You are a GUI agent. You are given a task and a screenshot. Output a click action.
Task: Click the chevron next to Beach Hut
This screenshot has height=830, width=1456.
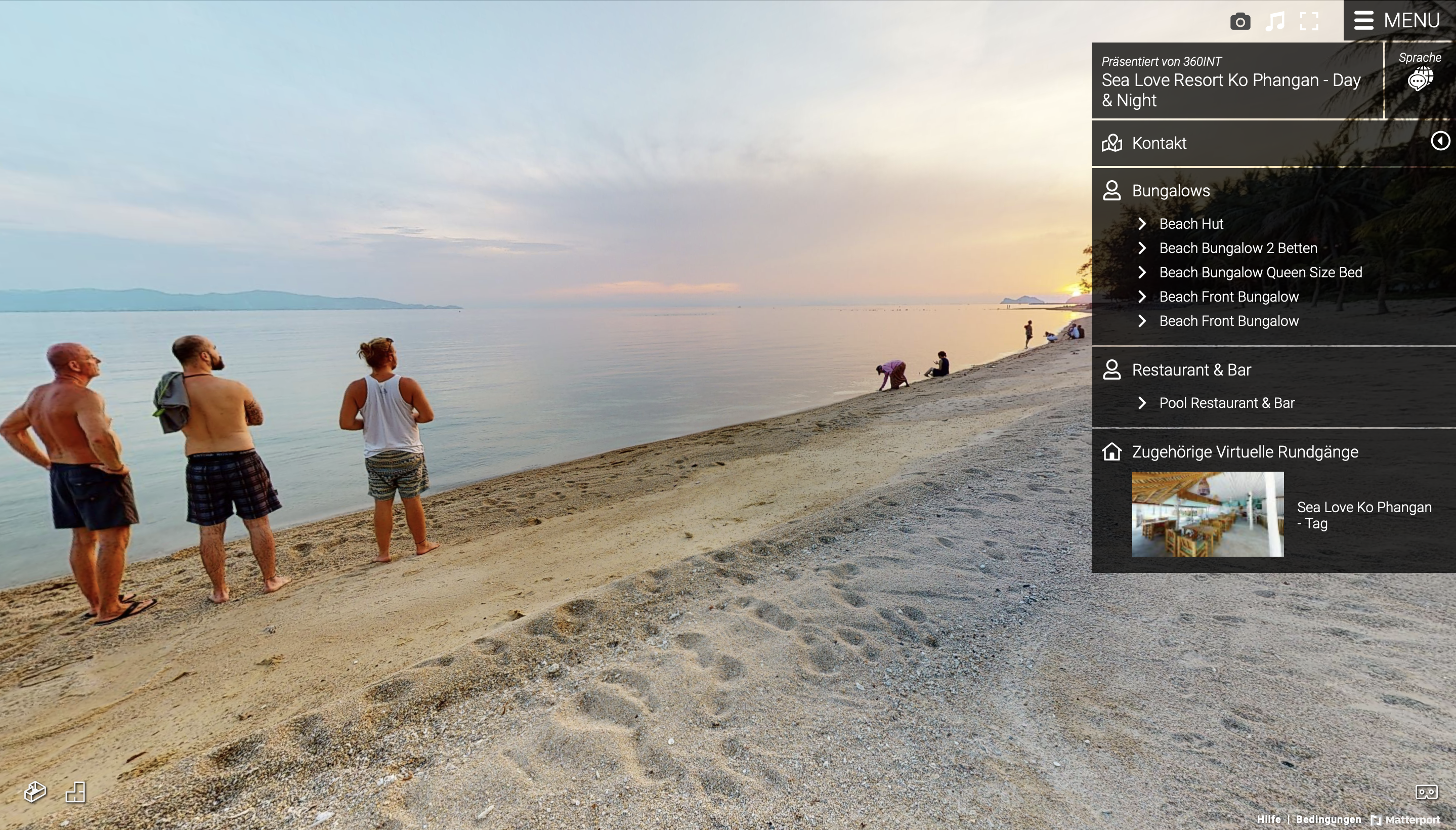(x=1142, y=224)
